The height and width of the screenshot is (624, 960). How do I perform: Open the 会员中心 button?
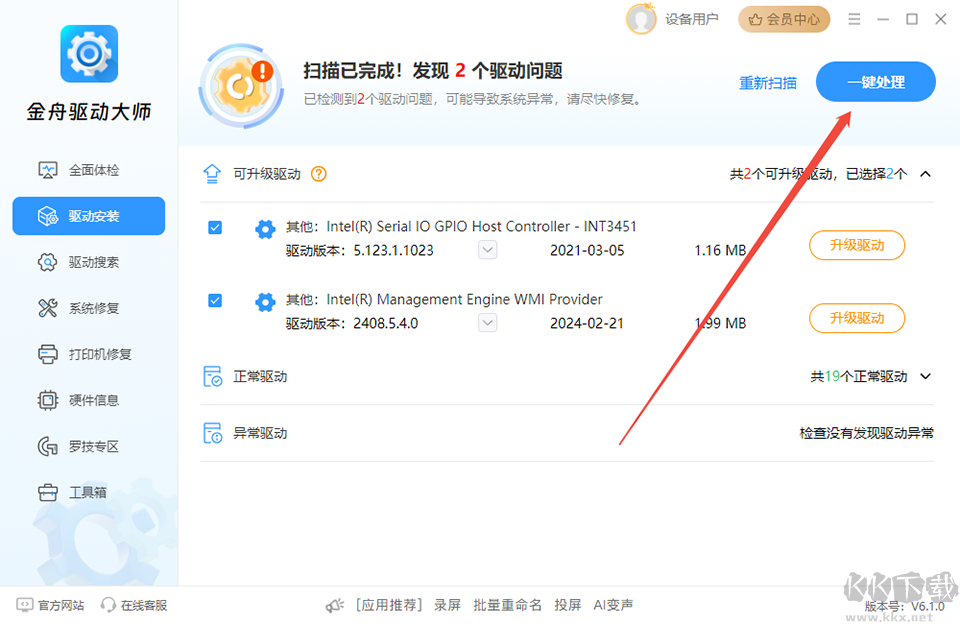(784, 19)
